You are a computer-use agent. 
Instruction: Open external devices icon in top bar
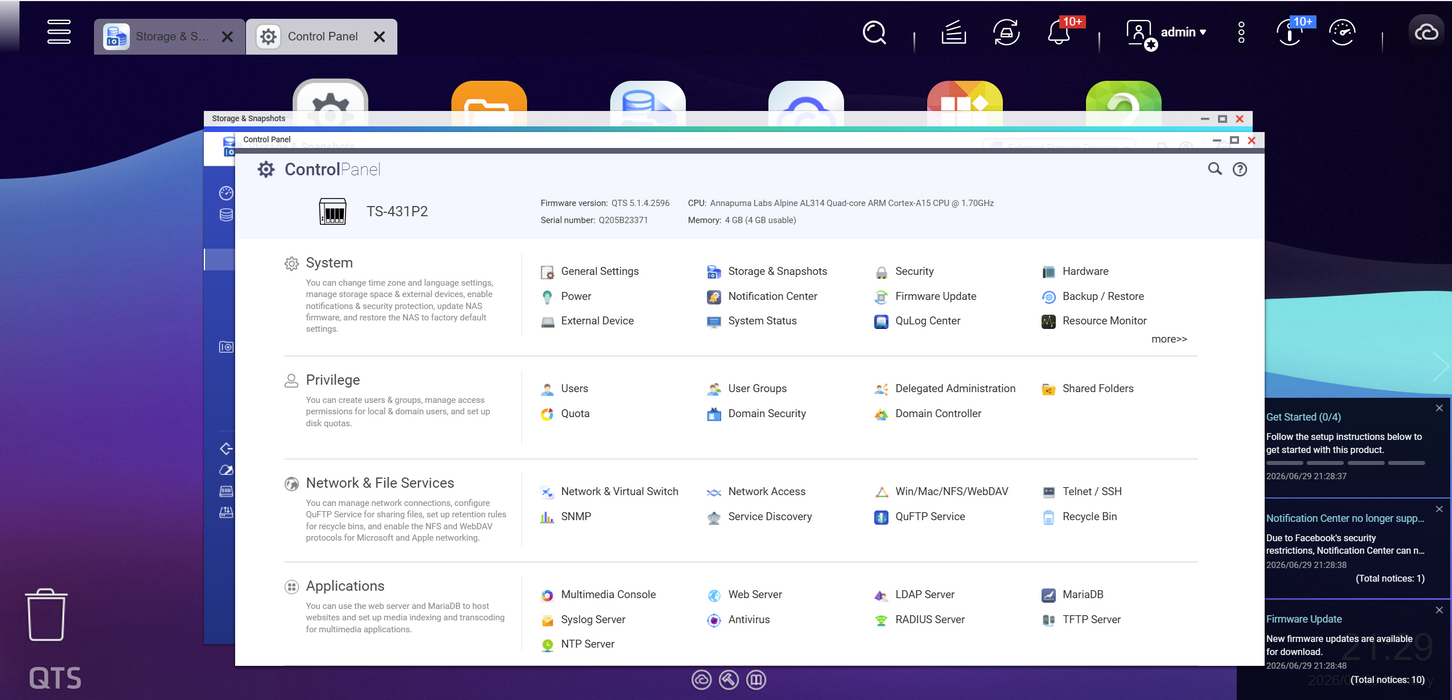coord(1006,33)
